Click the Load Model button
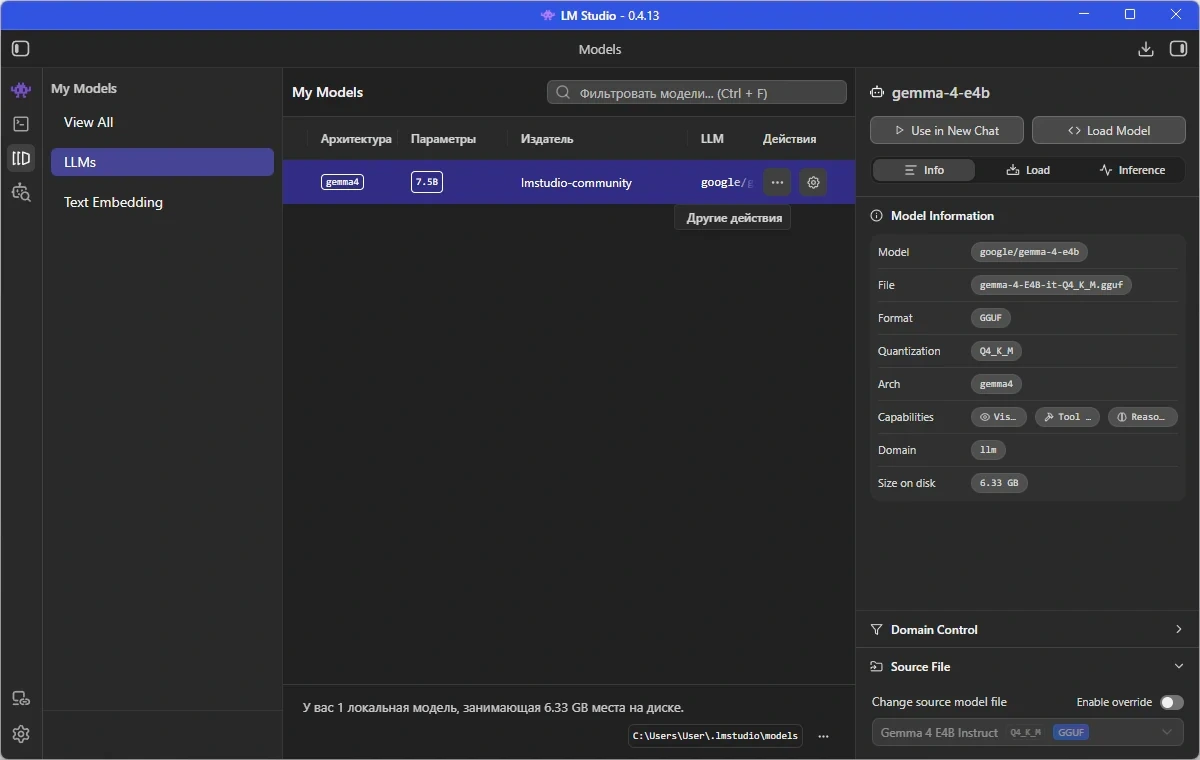Image resolution: width=1200 pixels, height=760 pixels. (1108, 131)
